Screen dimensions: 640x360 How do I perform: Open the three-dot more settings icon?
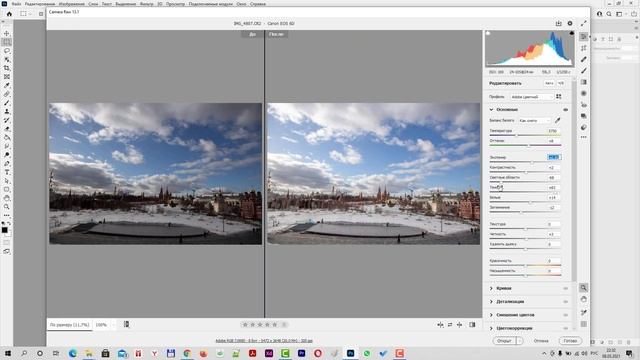point(584,137)
